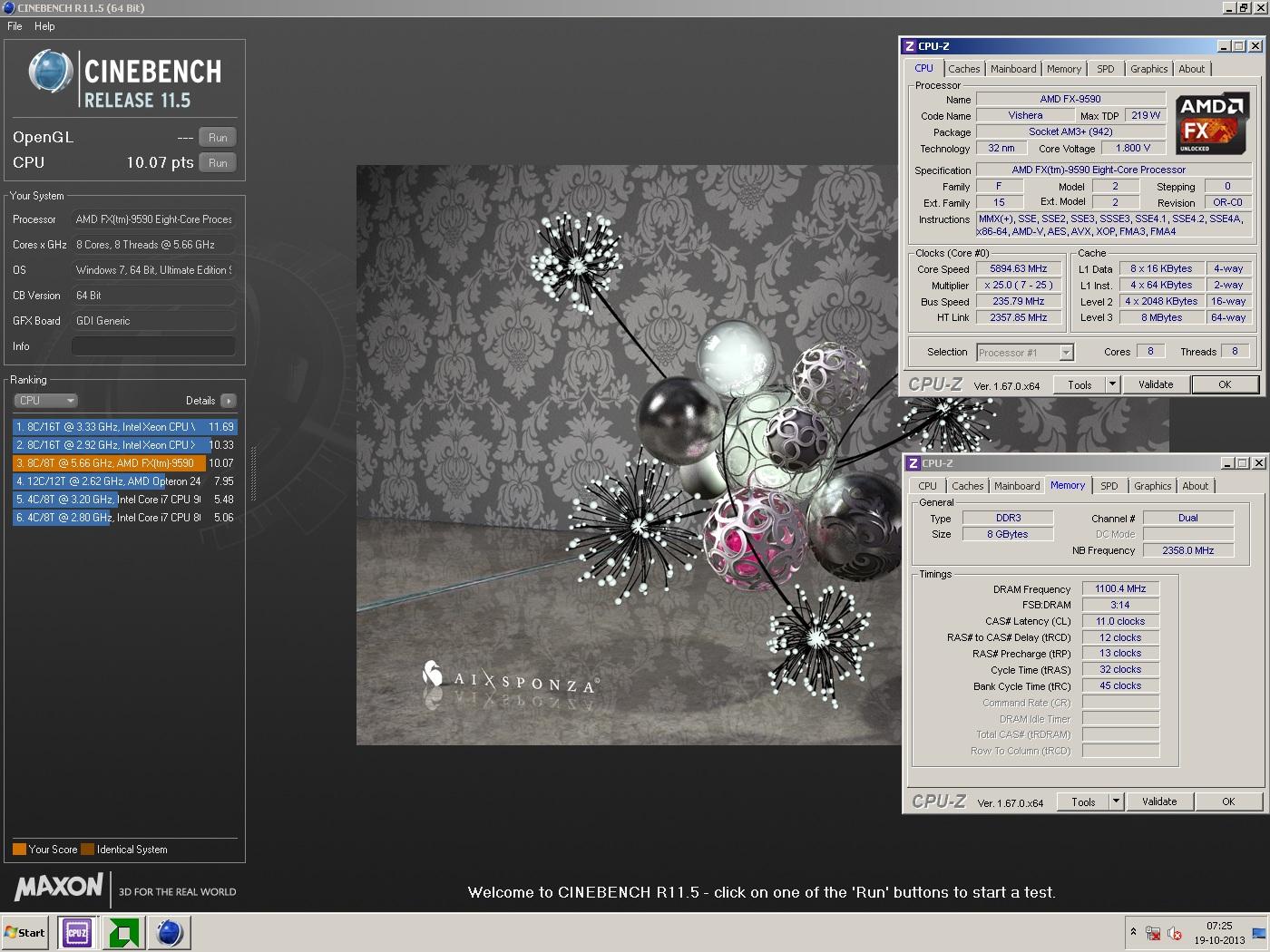Click the NB Frequency 2358.0 MHz value

1188,551
